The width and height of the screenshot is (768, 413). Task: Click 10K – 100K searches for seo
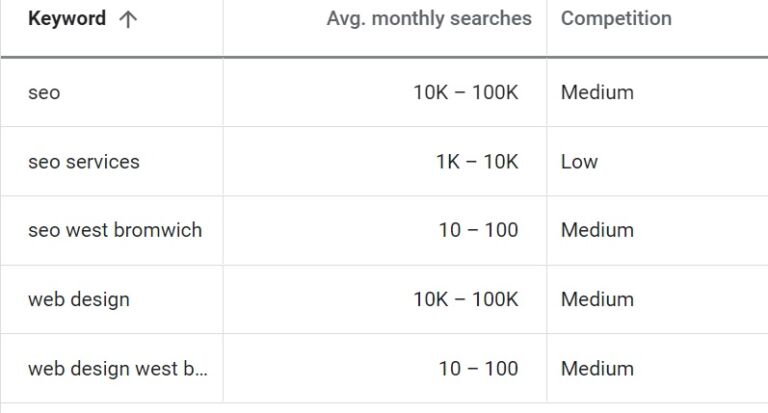click(466, 93)
